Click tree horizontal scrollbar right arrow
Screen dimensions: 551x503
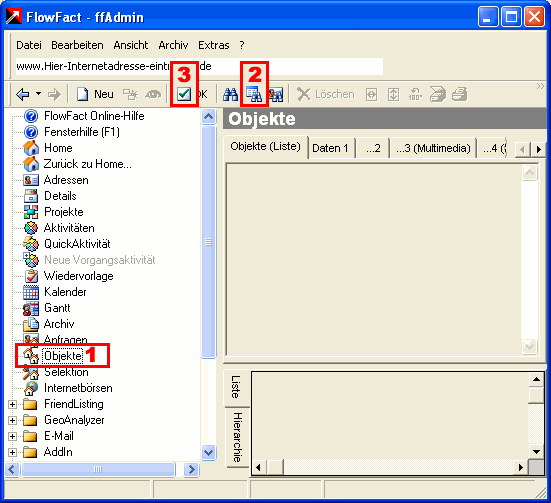[x=191, y=469]
